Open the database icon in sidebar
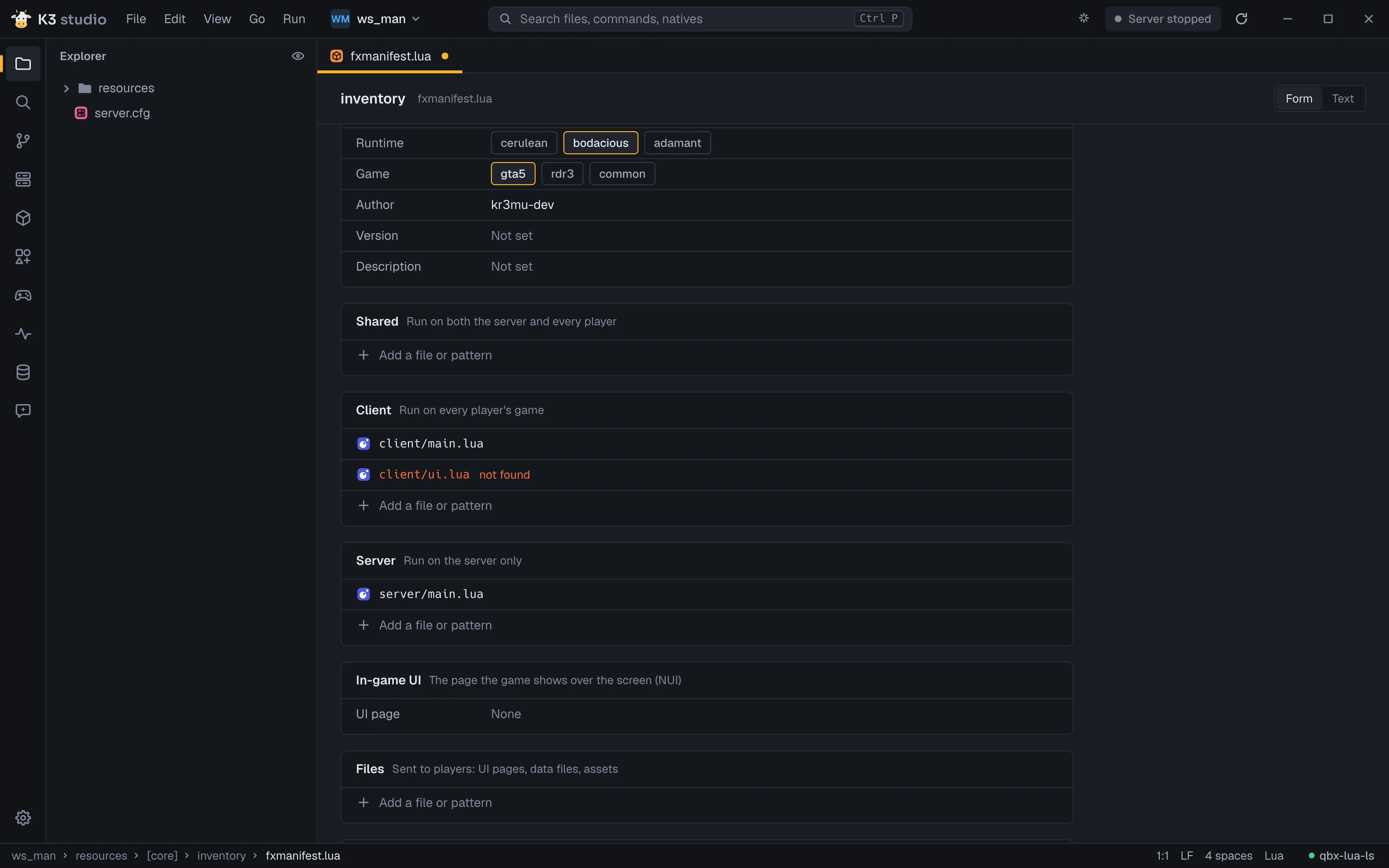 click(x=23, y=372)
